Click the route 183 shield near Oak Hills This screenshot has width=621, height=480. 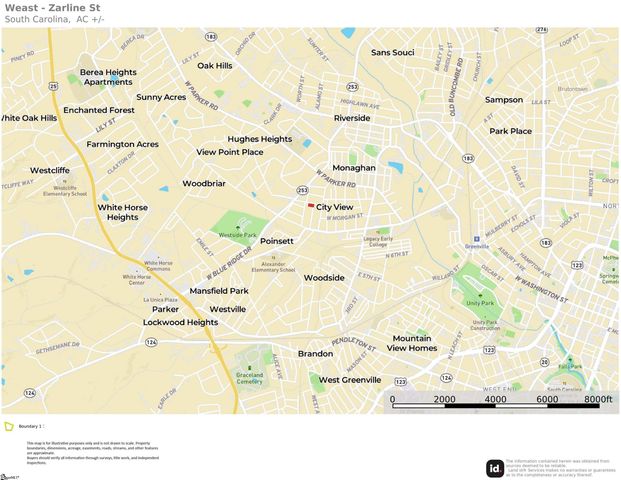pos(211,37)
